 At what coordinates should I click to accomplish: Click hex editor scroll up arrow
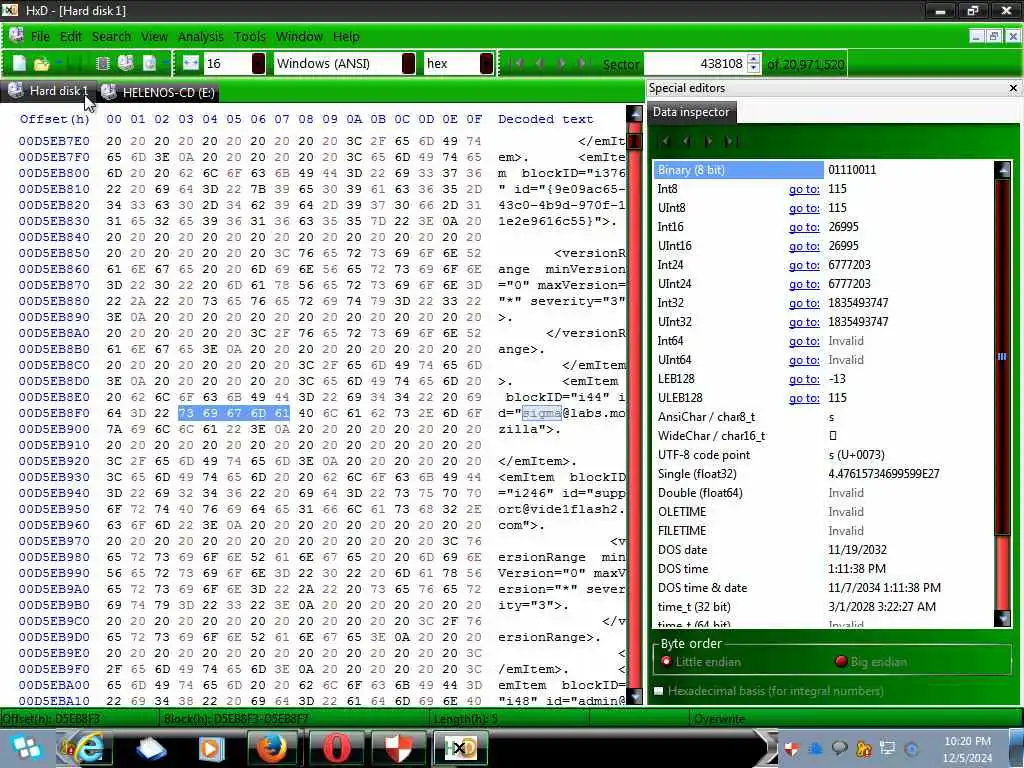click(x=634, y=113)
